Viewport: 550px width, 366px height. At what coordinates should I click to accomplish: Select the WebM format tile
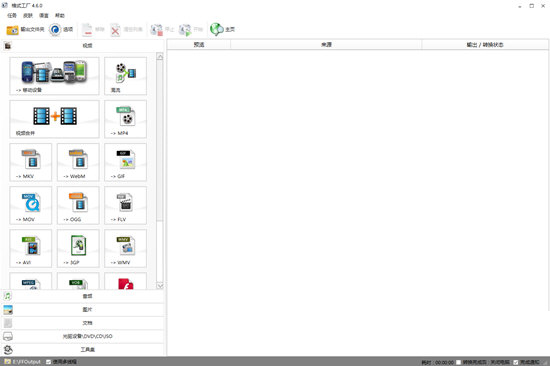(x=78, y=162)
